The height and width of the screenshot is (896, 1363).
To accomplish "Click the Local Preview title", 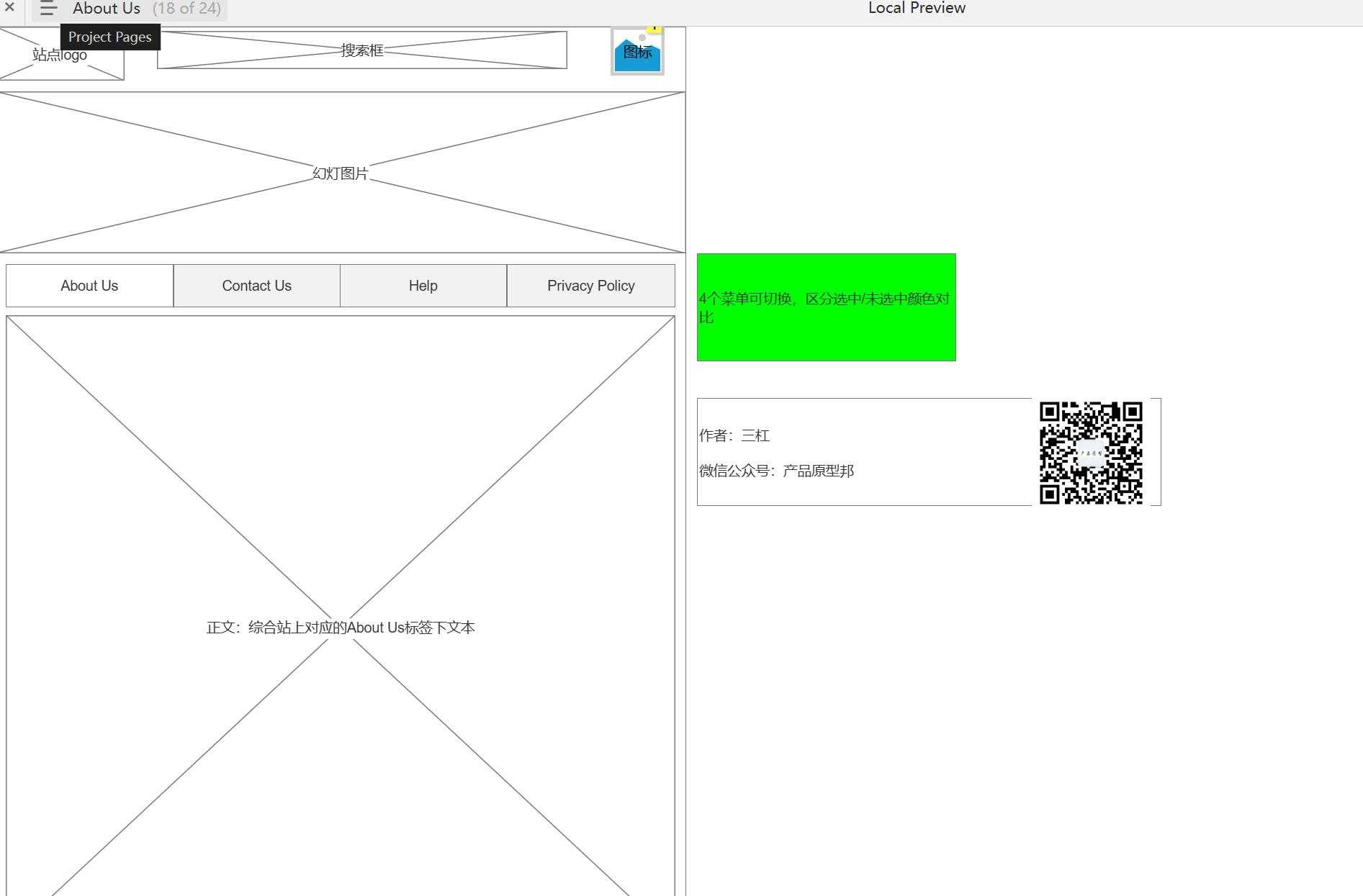I will (916, 8).
